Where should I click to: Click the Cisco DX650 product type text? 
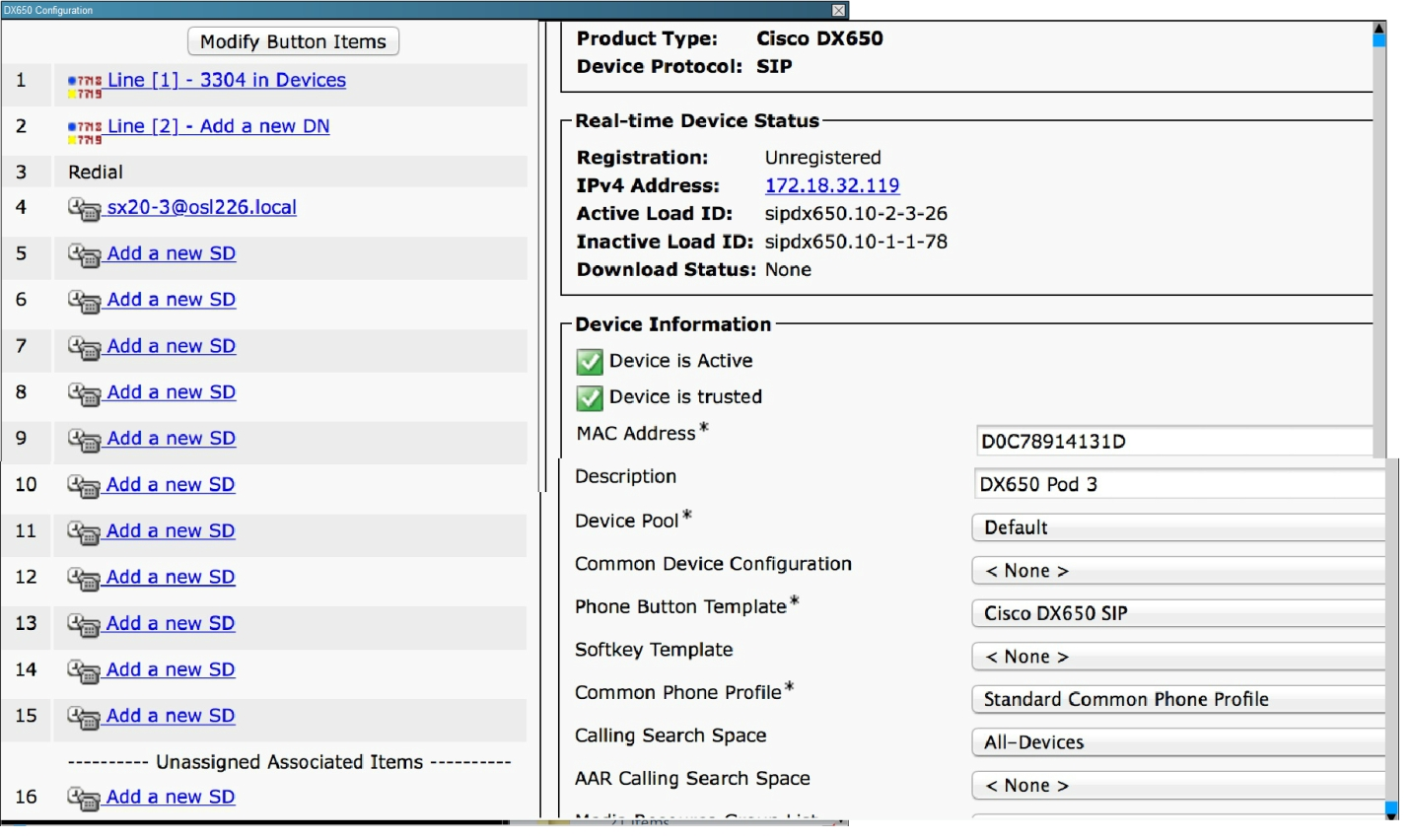click(x=819, y=38)
